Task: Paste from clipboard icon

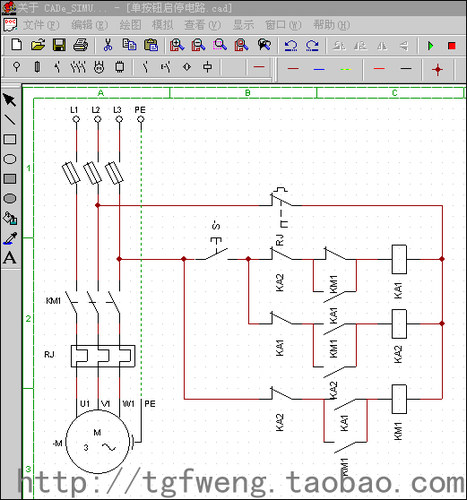Action: [151, 45]
